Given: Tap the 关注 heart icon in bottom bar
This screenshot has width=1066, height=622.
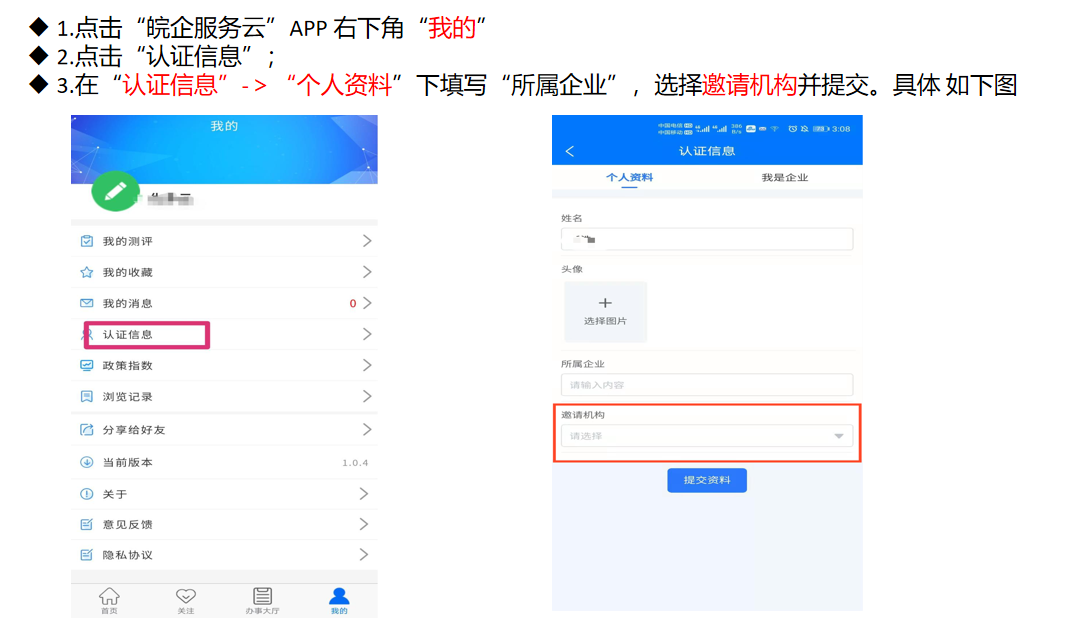Looking at the screenshot, I should (x=186, y=598).
